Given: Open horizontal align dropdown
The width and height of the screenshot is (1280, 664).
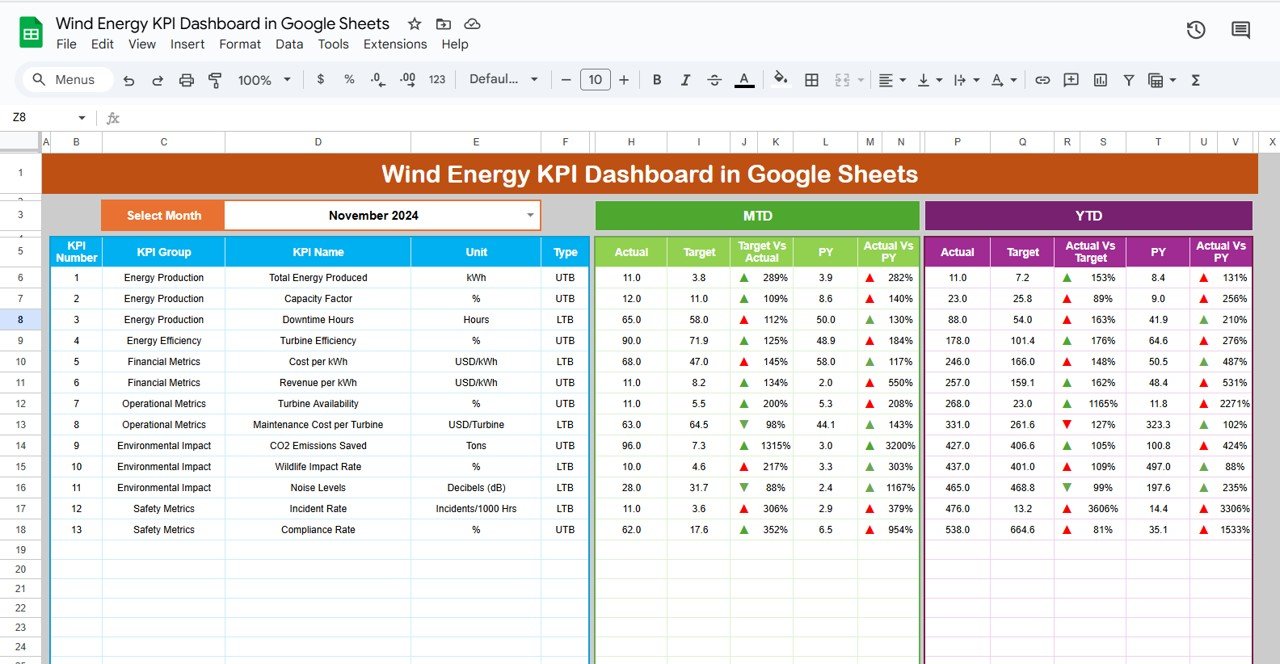Looking at the screenshot, I should tap(890, 80).
